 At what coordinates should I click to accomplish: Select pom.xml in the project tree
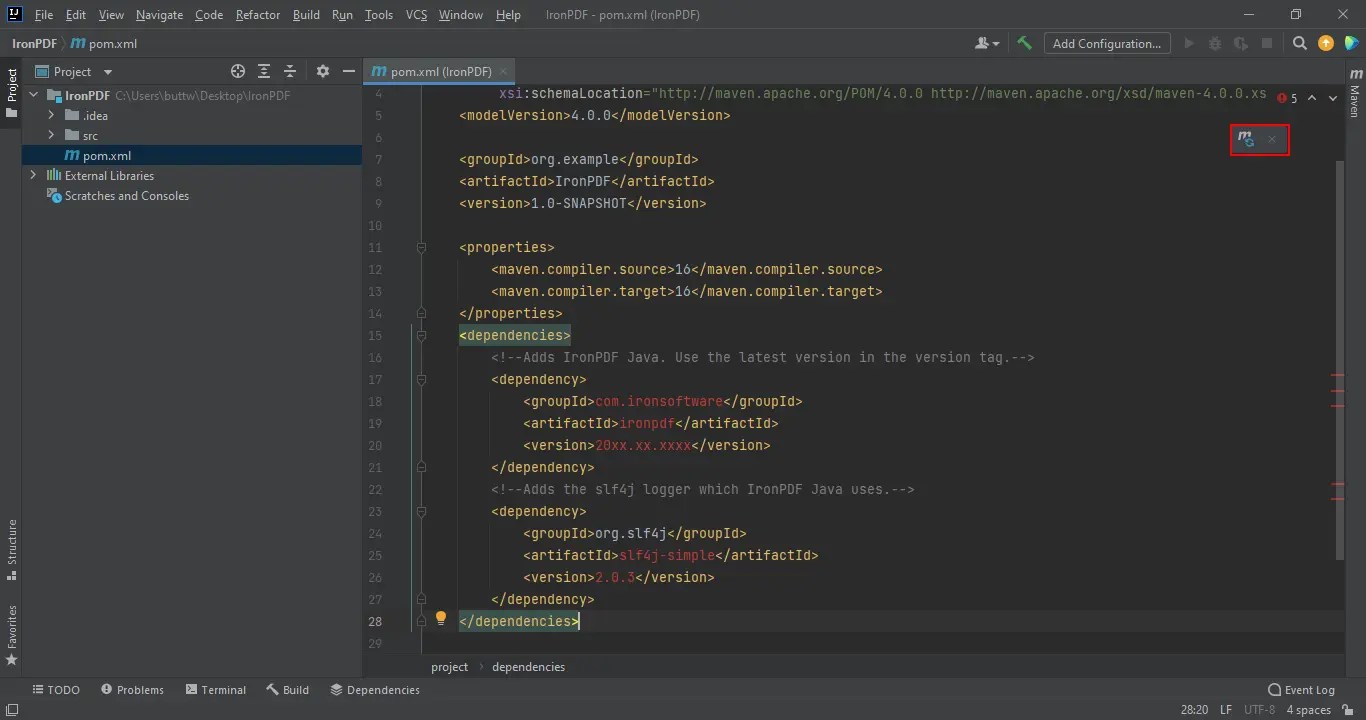coord(106,155)
